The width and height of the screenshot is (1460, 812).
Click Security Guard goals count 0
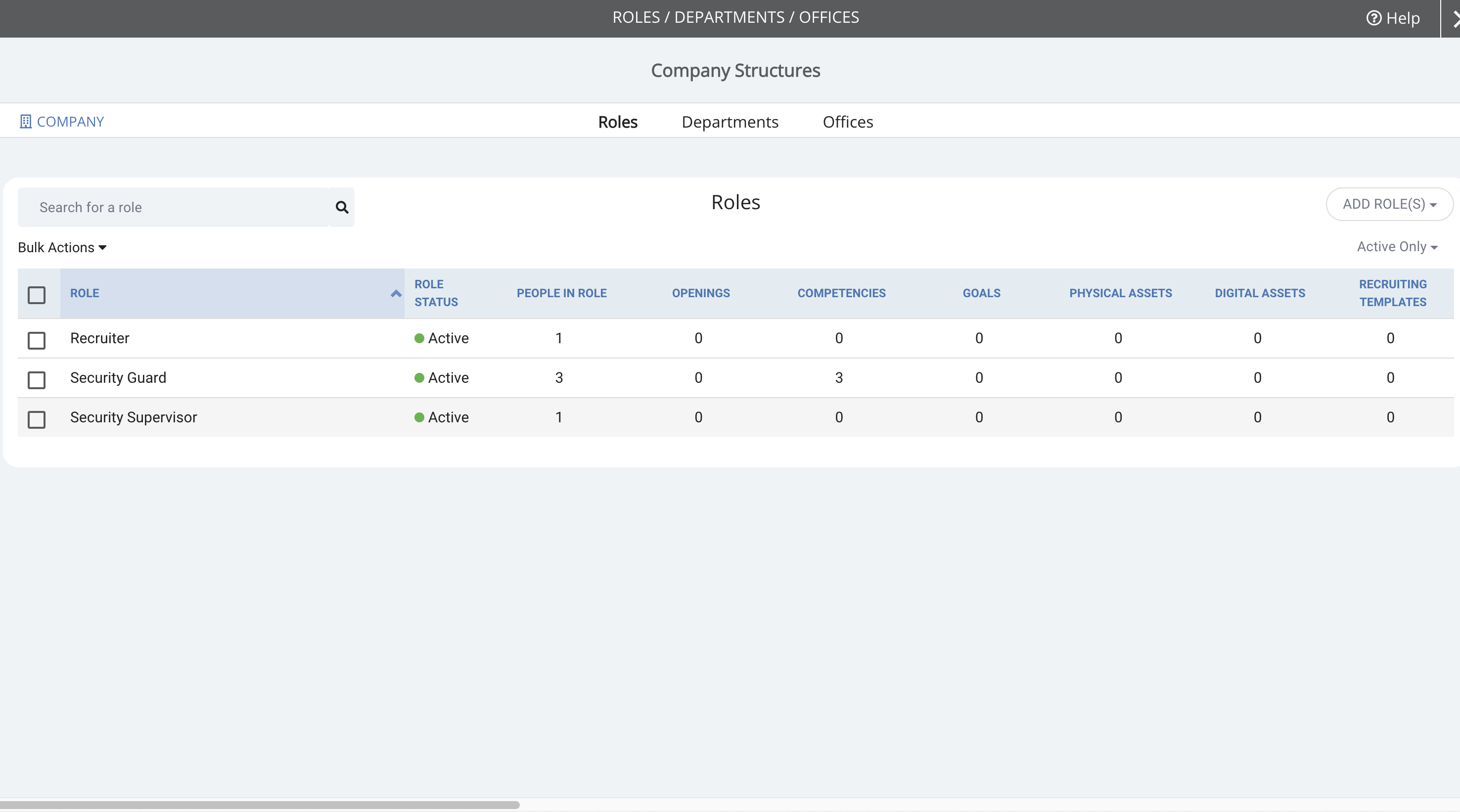979,378
